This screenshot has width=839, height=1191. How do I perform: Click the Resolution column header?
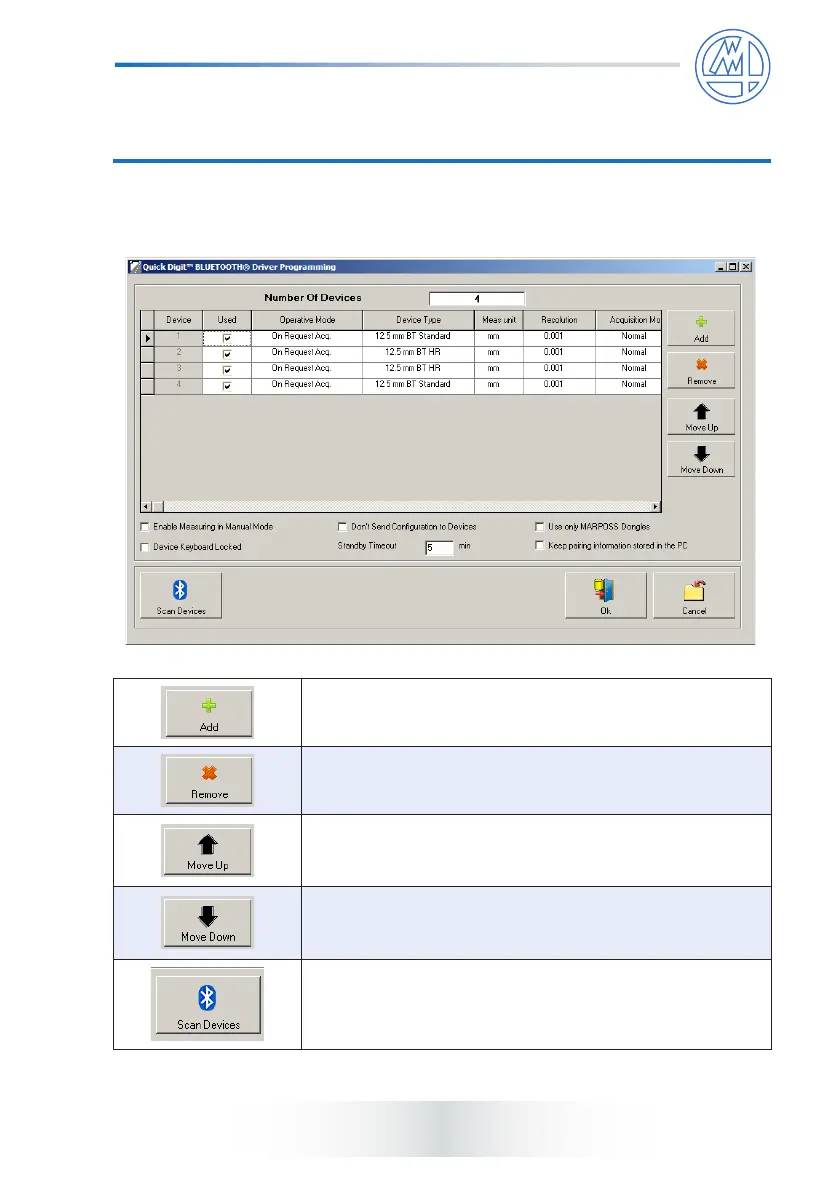click(560, 320)
